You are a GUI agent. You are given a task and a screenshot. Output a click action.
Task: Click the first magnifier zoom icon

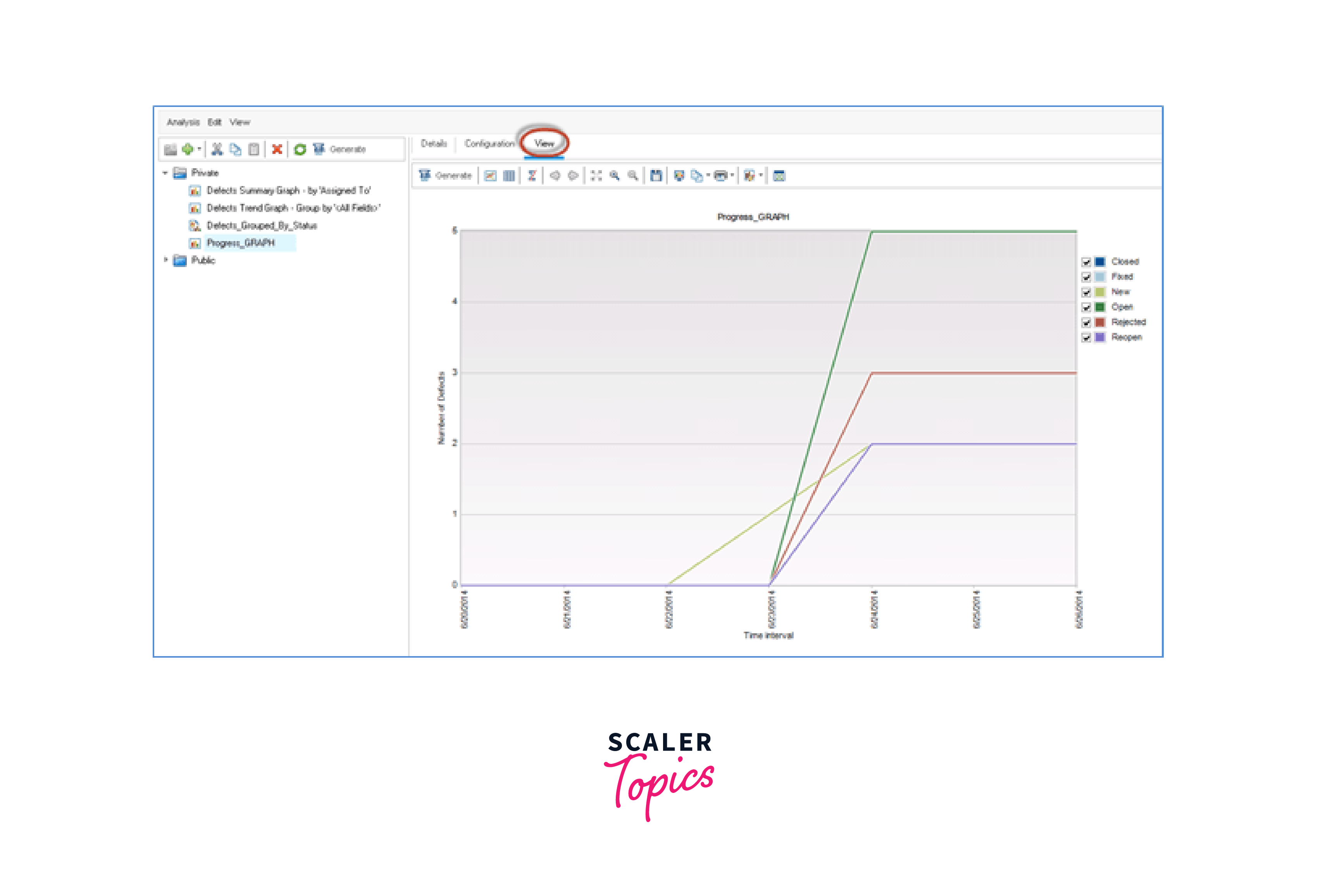[x=614, y=176]
